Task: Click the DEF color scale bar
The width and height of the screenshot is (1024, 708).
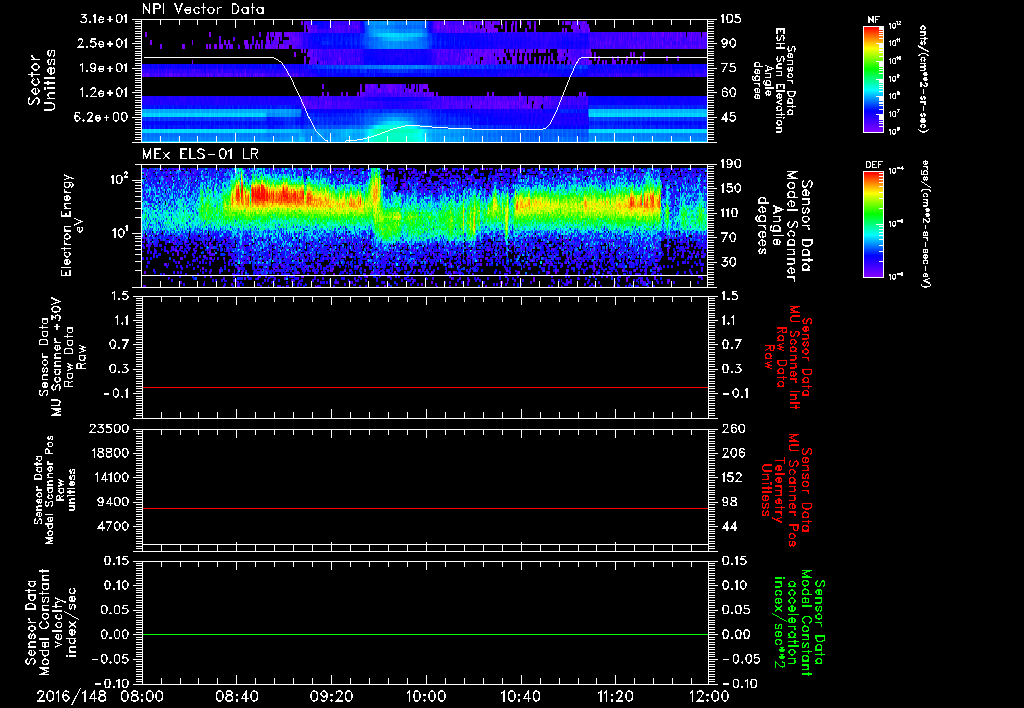Action: coord(875,222)
